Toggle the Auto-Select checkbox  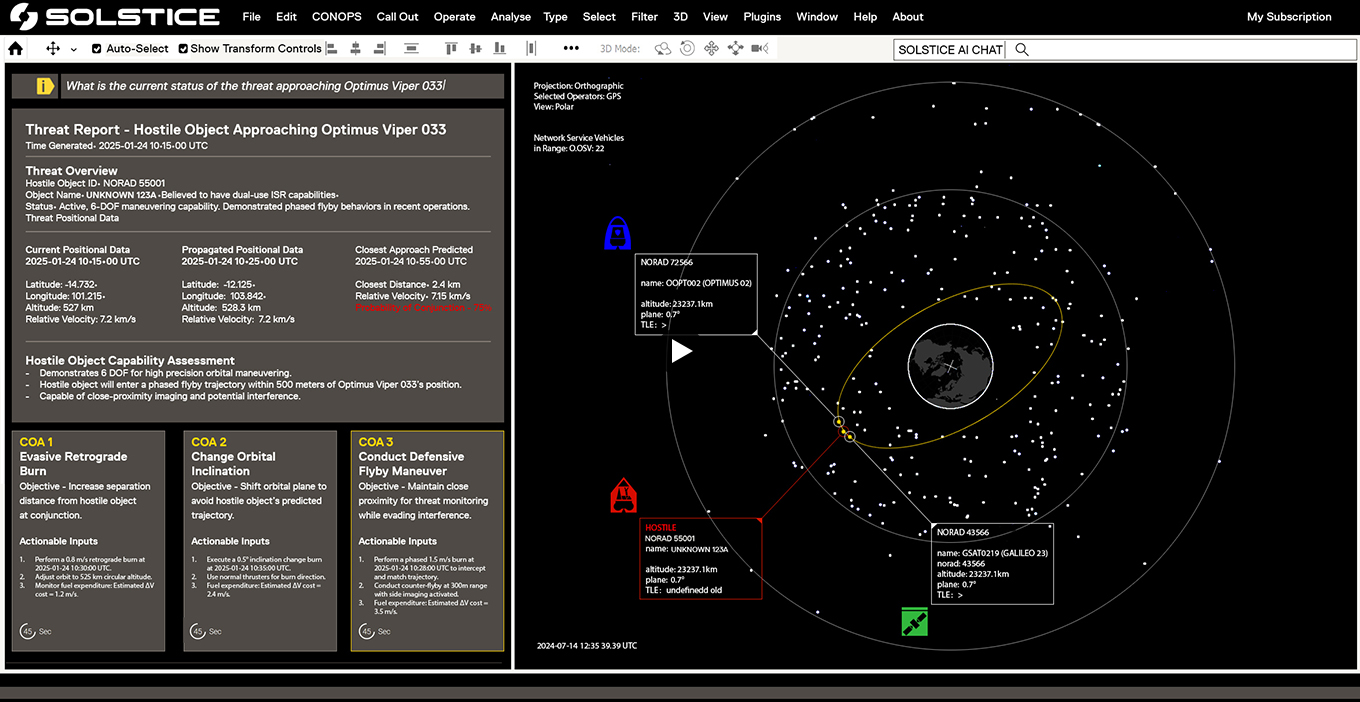pos(97,48)
